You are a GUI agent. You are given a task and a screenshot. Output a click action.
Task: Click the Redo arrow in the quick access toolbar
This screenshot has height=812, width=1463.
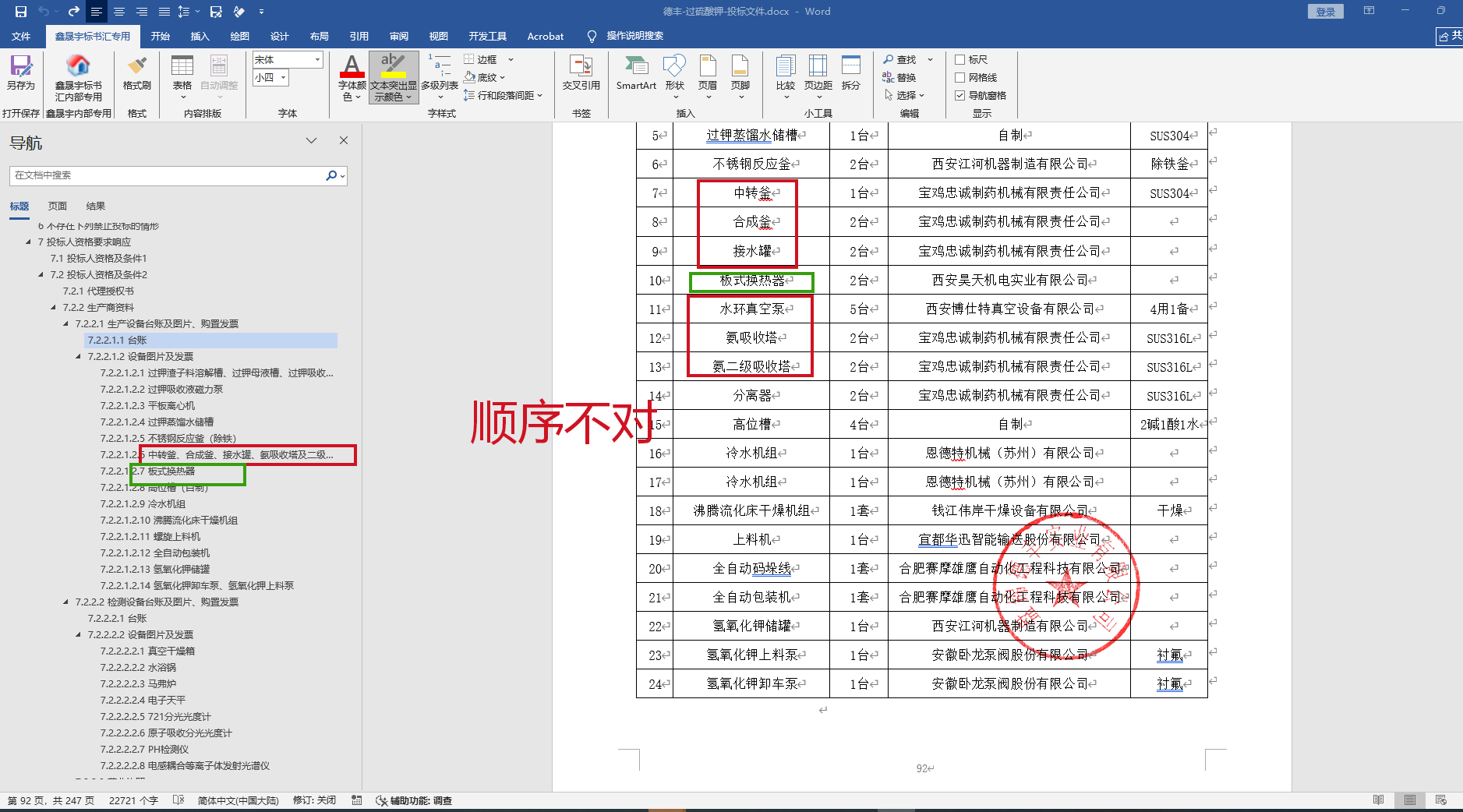point(73,12)
